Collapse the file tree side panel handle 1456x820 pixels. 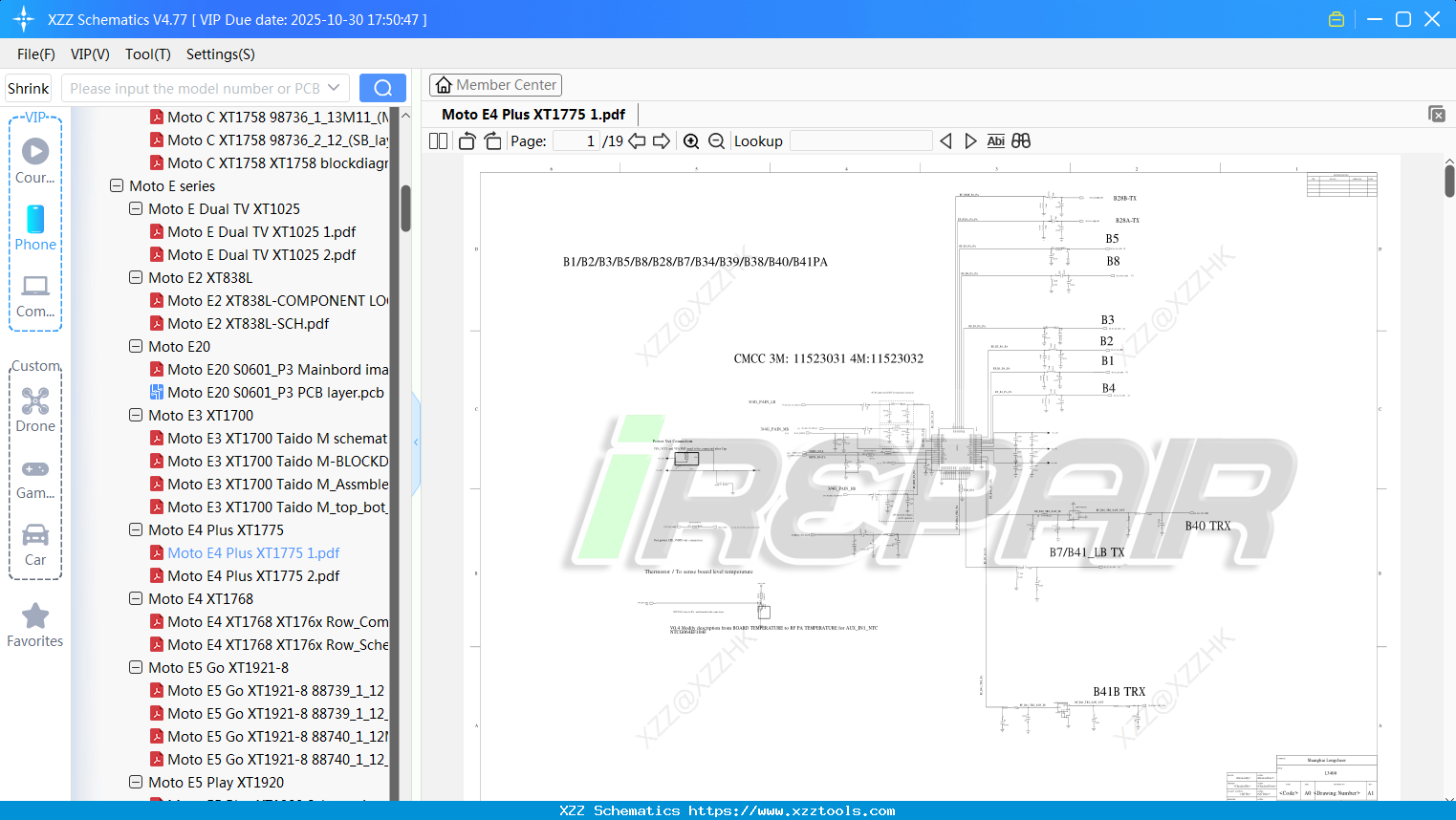416,442
